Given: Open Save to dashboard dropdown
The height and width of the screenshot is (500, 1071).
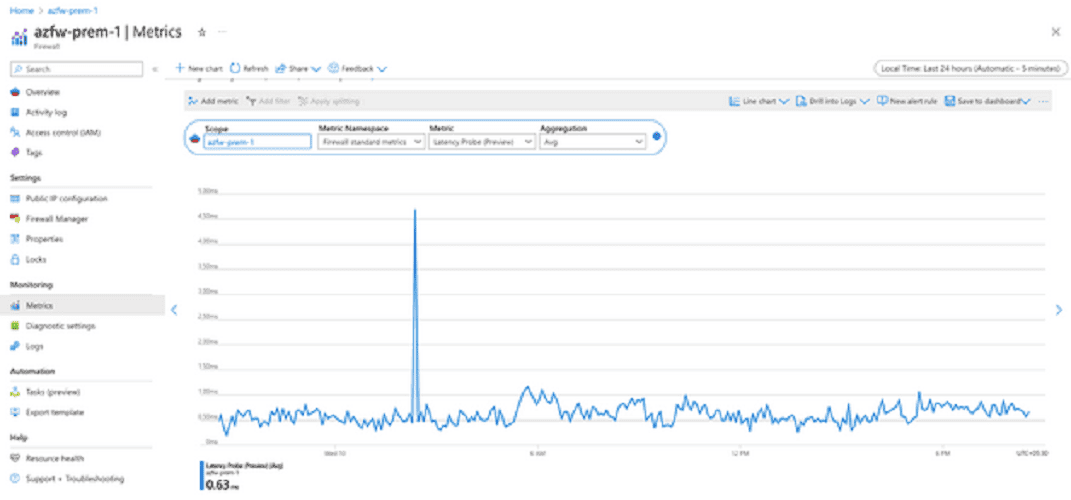Looking at the screenshot, I should [x=988, y=101].
